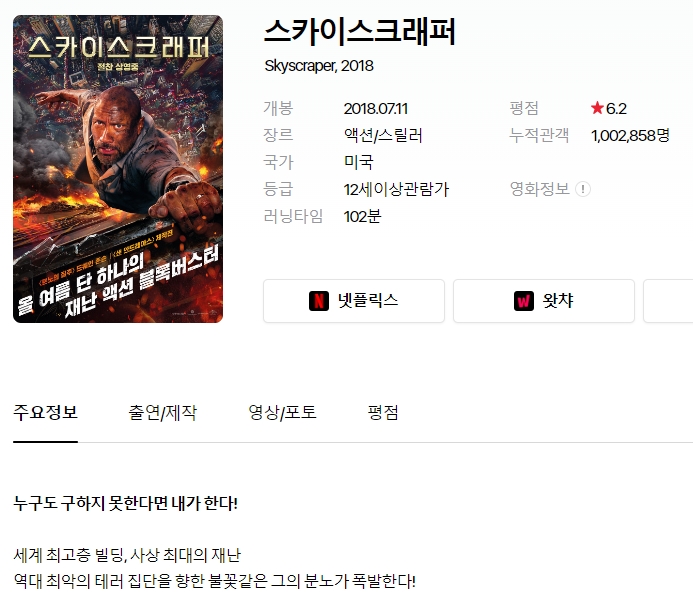Viewport: 693px width, 601px height.
Task: Open the 넷플릭스 streaming button
Action: coord(354,301)
